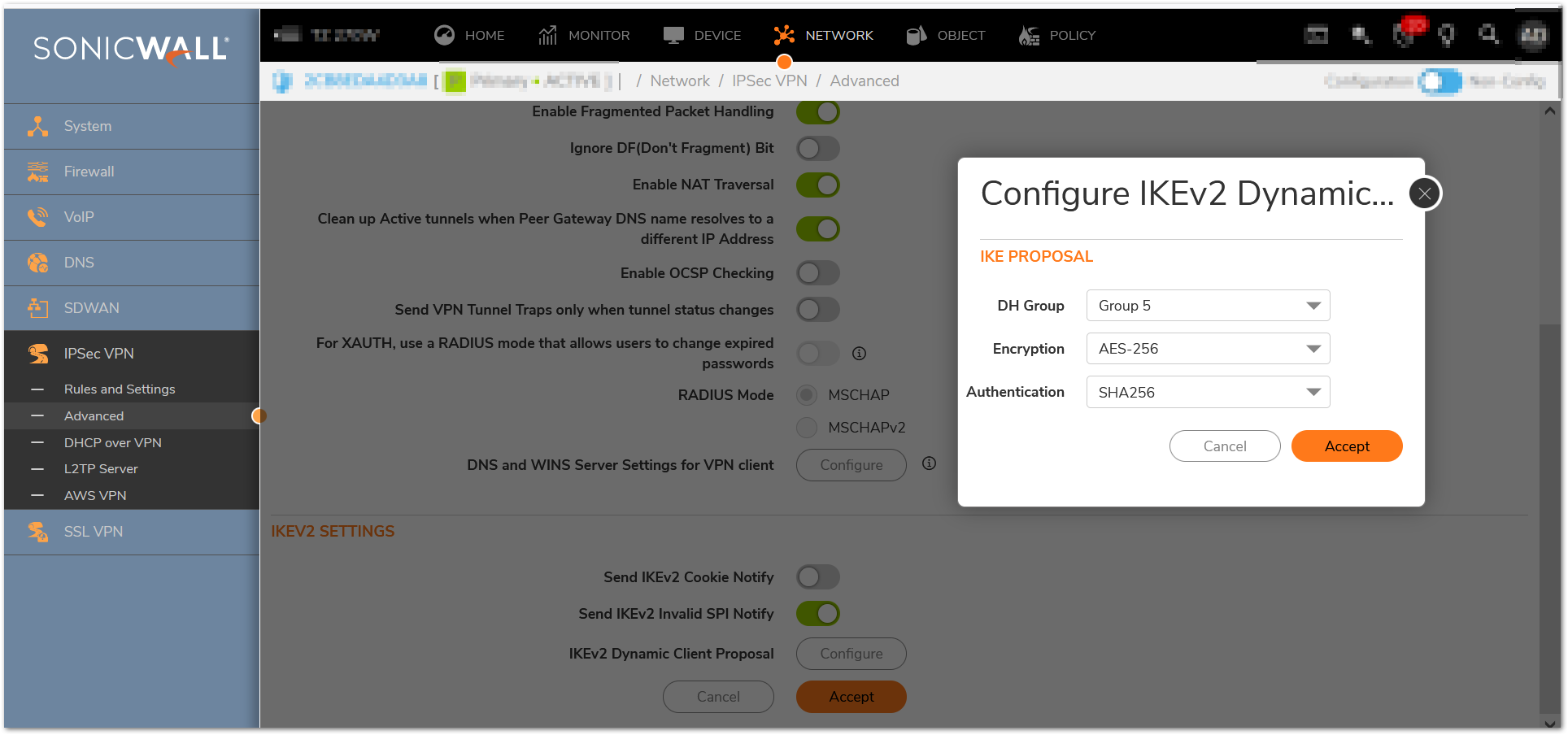Click the Network breadcrumb link
Viewport: 1568px width, 735px height.
680,81
